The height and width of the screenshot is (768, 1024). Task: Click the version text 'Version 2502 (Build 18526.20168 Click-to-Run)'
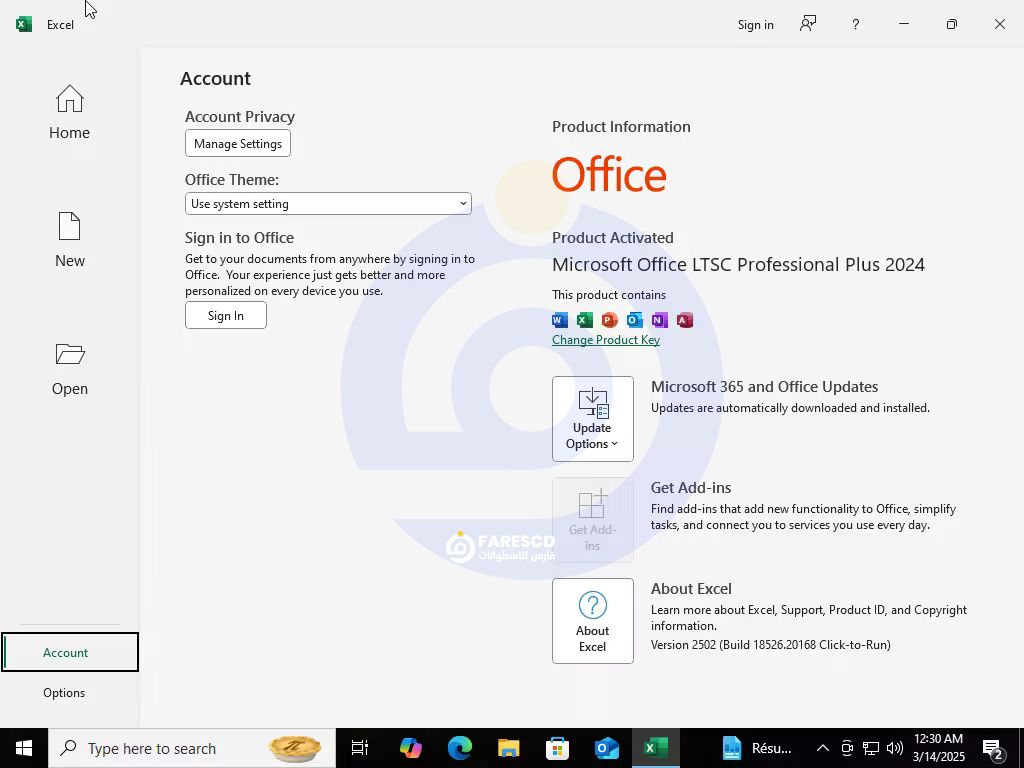pyautogui.click(x=771, y=645)
